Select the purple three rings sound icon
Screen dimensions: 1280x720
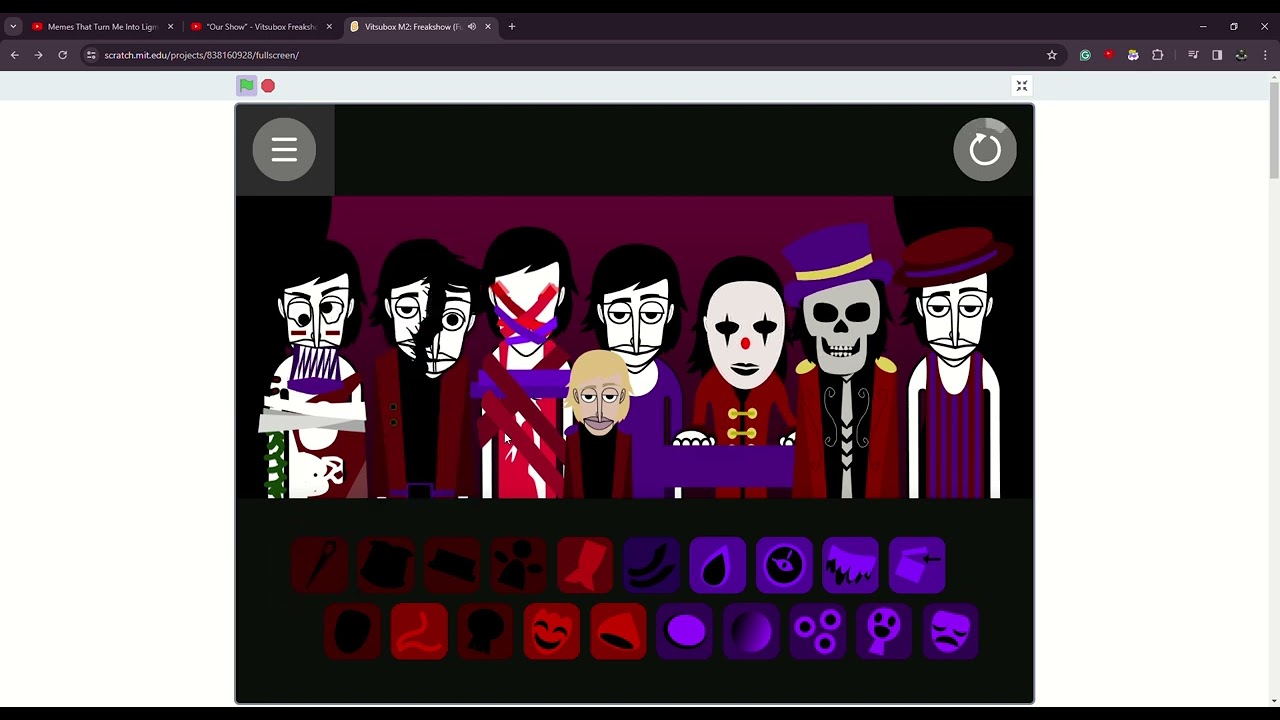pos(817,632)
